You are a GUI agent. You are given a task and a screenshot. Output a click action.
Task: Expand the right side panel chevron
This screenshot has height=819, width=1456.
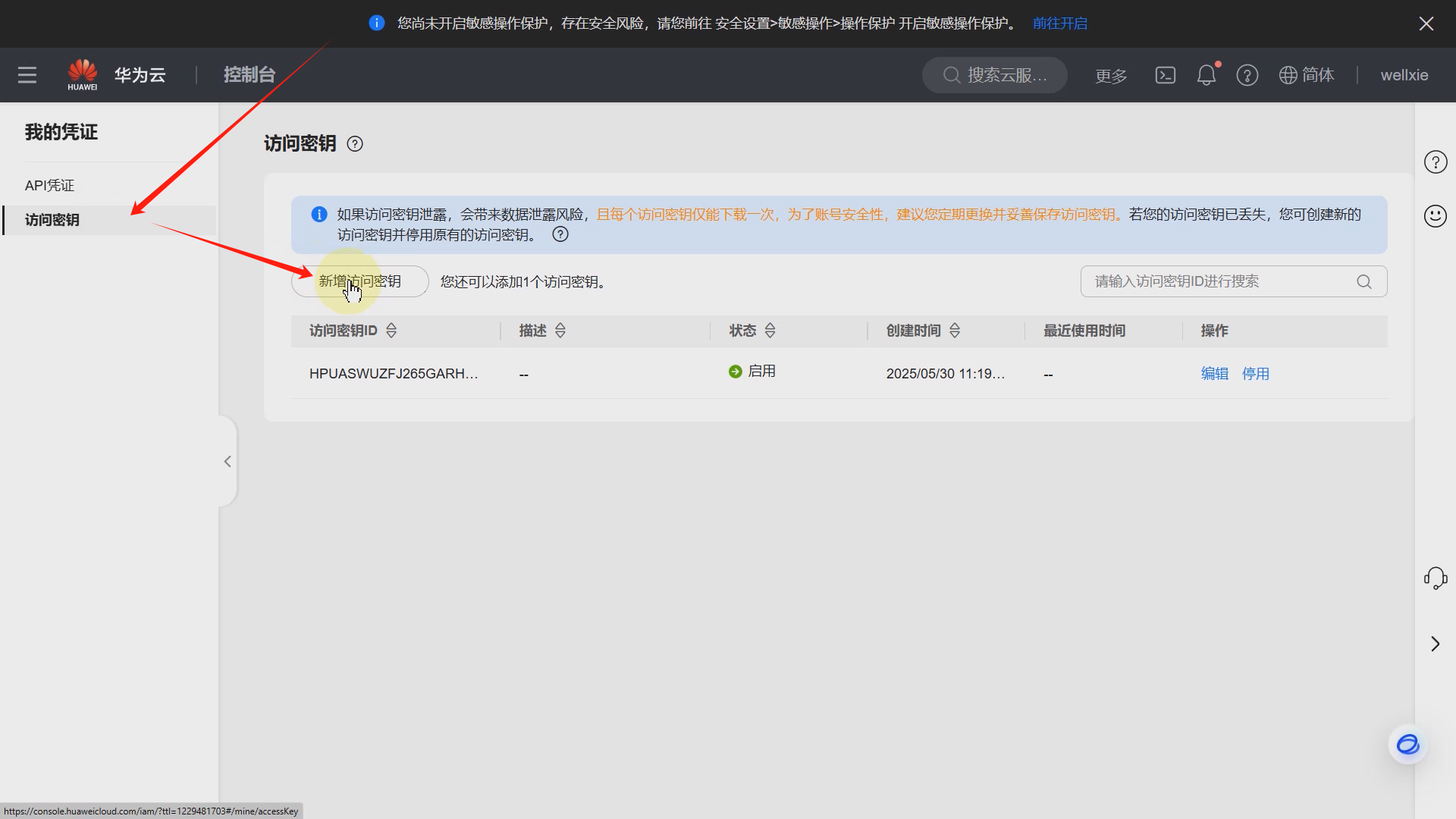1435,644
